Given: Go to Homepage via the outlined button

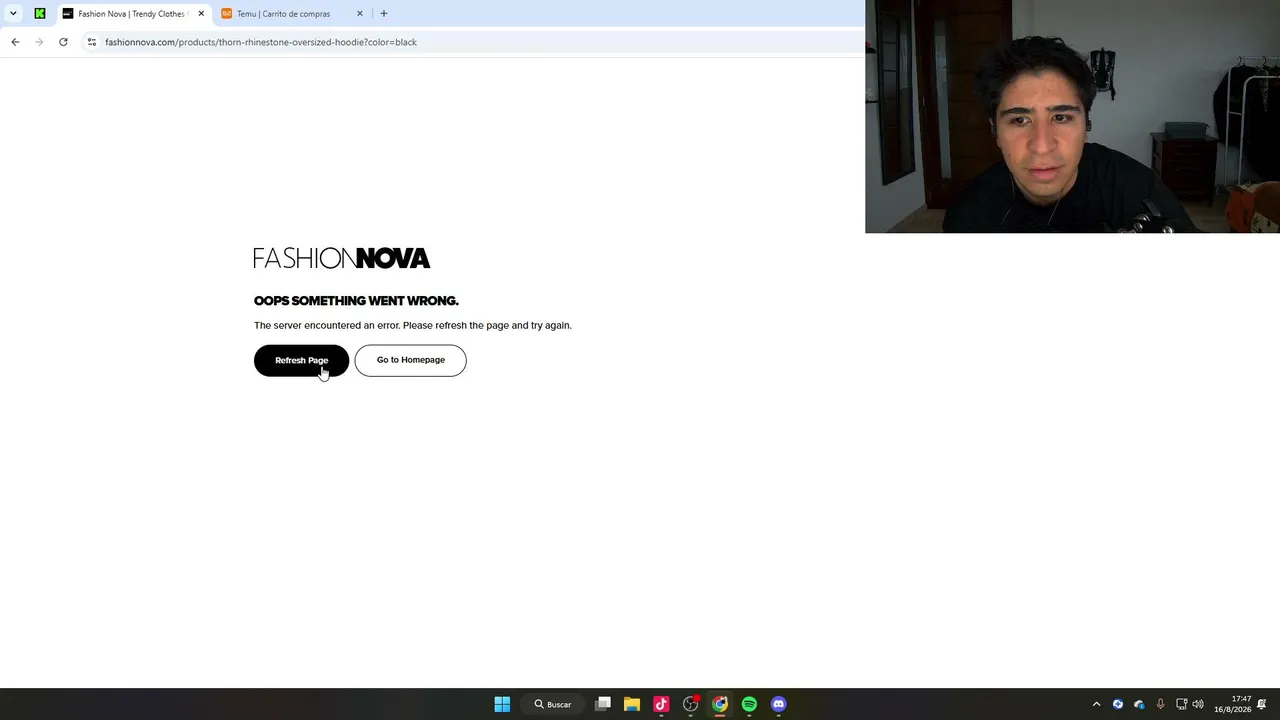Looking at the screenshot, I should (x=410, y=360).
